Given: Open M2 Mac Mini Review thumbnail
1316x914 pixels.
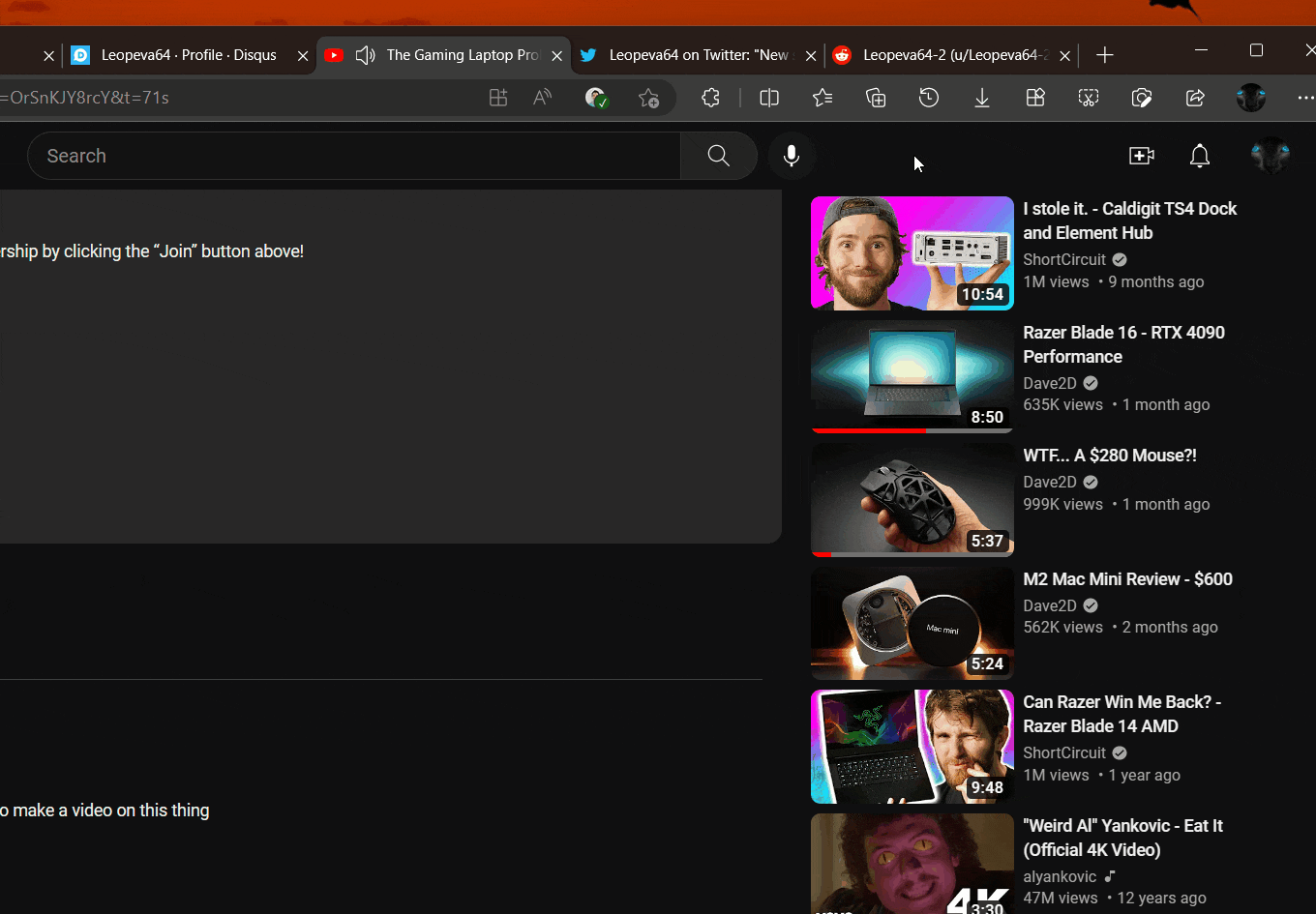Looking at the screenshot, I should pos(912,623).
